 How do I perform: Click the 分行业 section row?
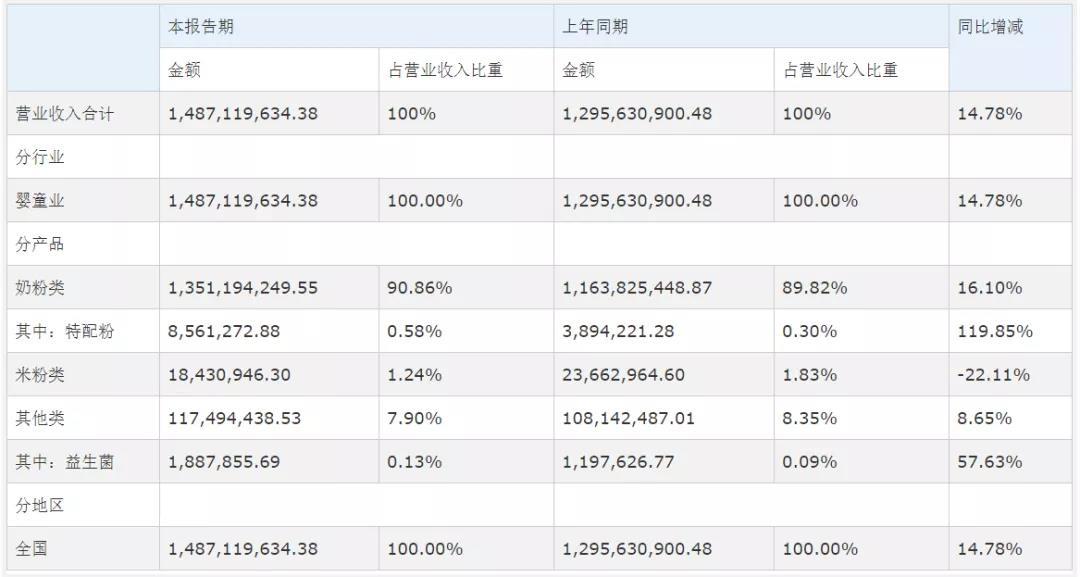(41, 158)
